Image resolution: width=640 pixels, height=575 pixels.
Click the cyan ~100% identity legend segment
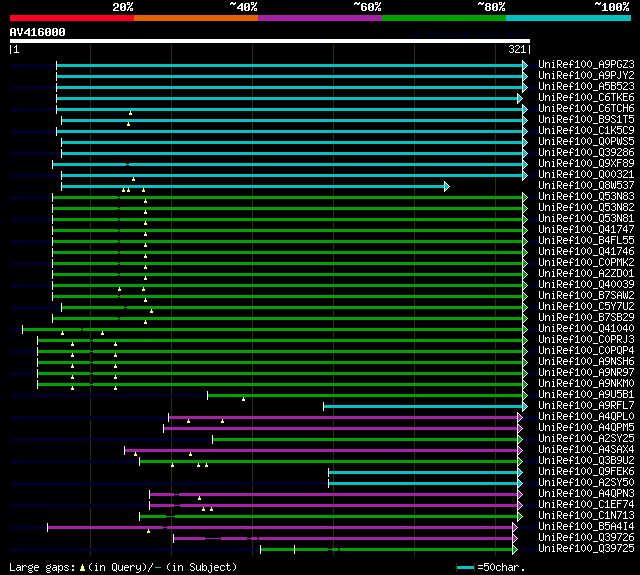point(569,18)
